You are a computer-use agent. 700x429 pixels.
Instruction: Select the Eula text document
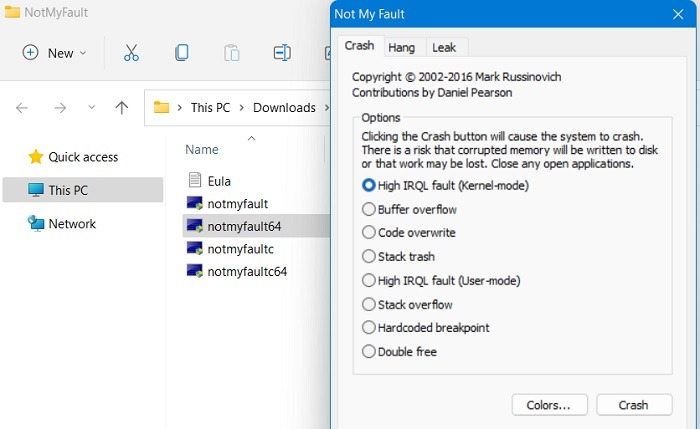[x=219, y=181]
